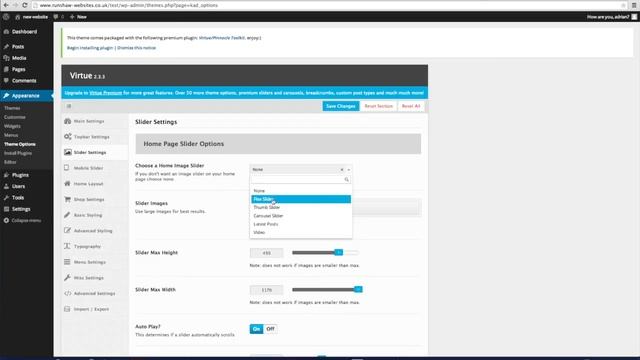
Task: Click the Misc Settings wrench icon
Action: 67,278
